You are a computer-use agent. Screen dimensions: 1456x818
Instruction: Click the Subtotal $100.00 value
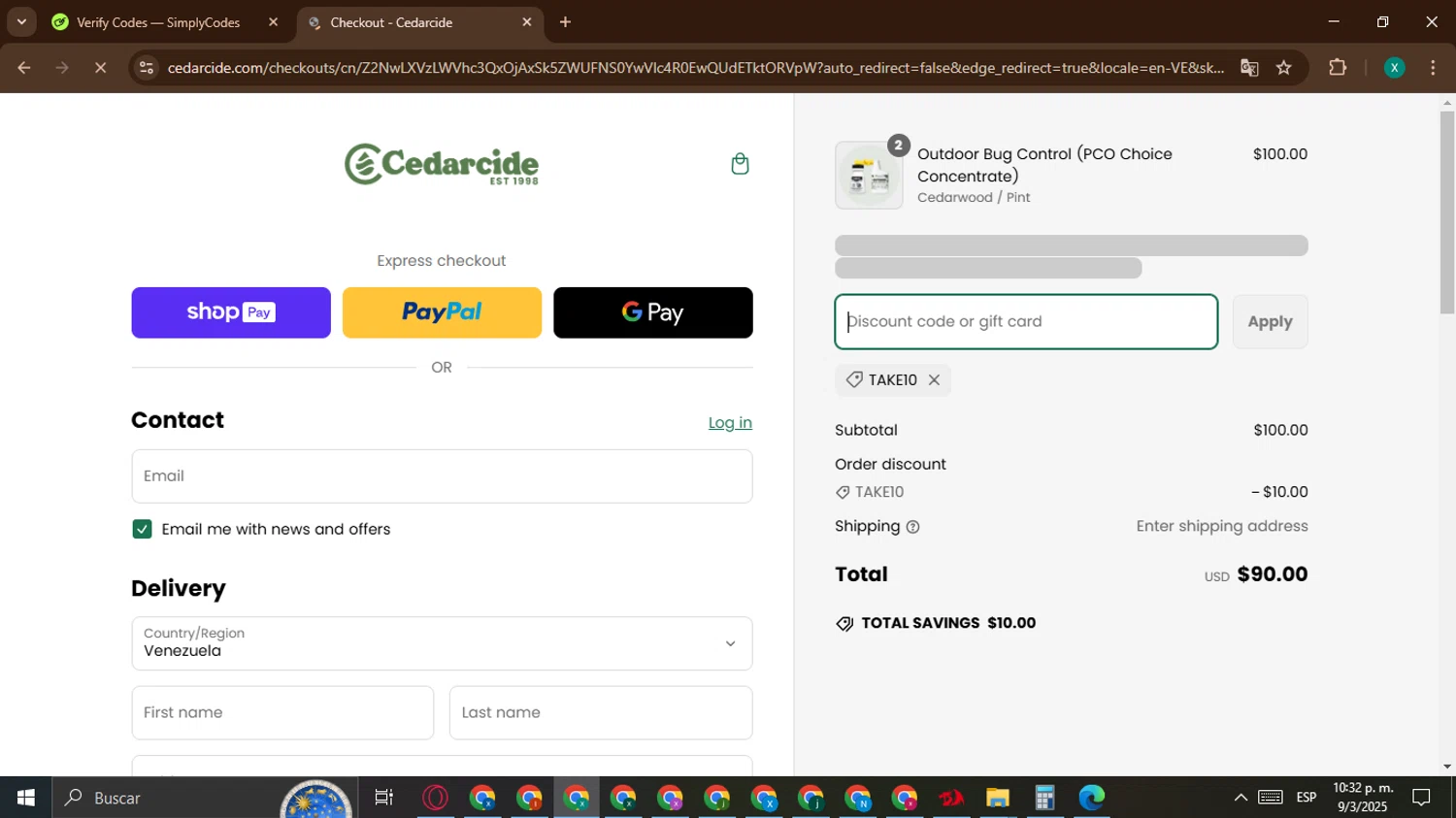pos(1280,430)
